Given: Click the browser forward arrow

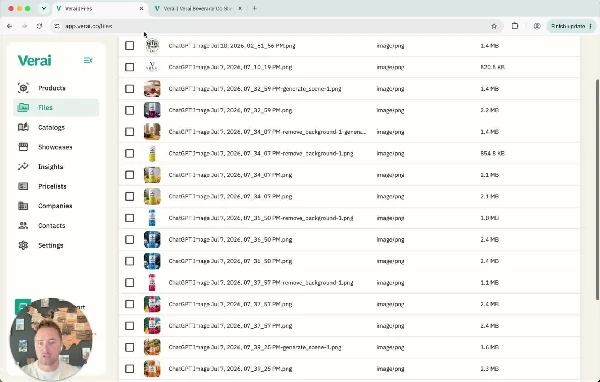Looking at the screenshot, I should point(24,26).
